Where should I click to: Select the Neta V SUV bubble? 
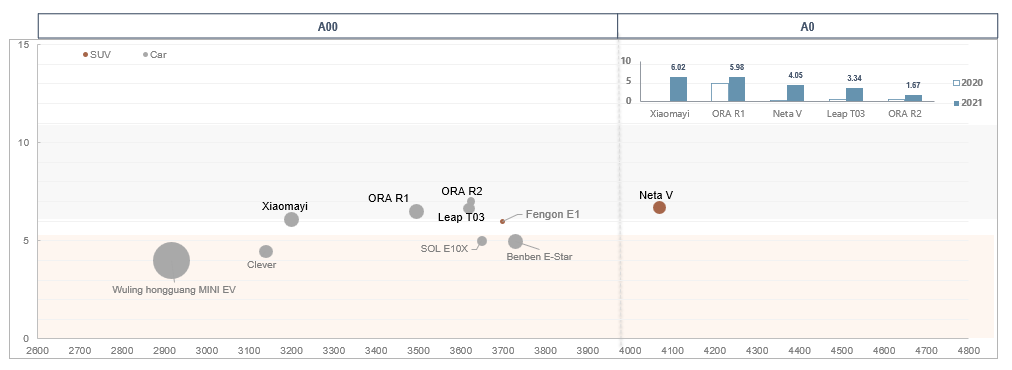point(659,207)
